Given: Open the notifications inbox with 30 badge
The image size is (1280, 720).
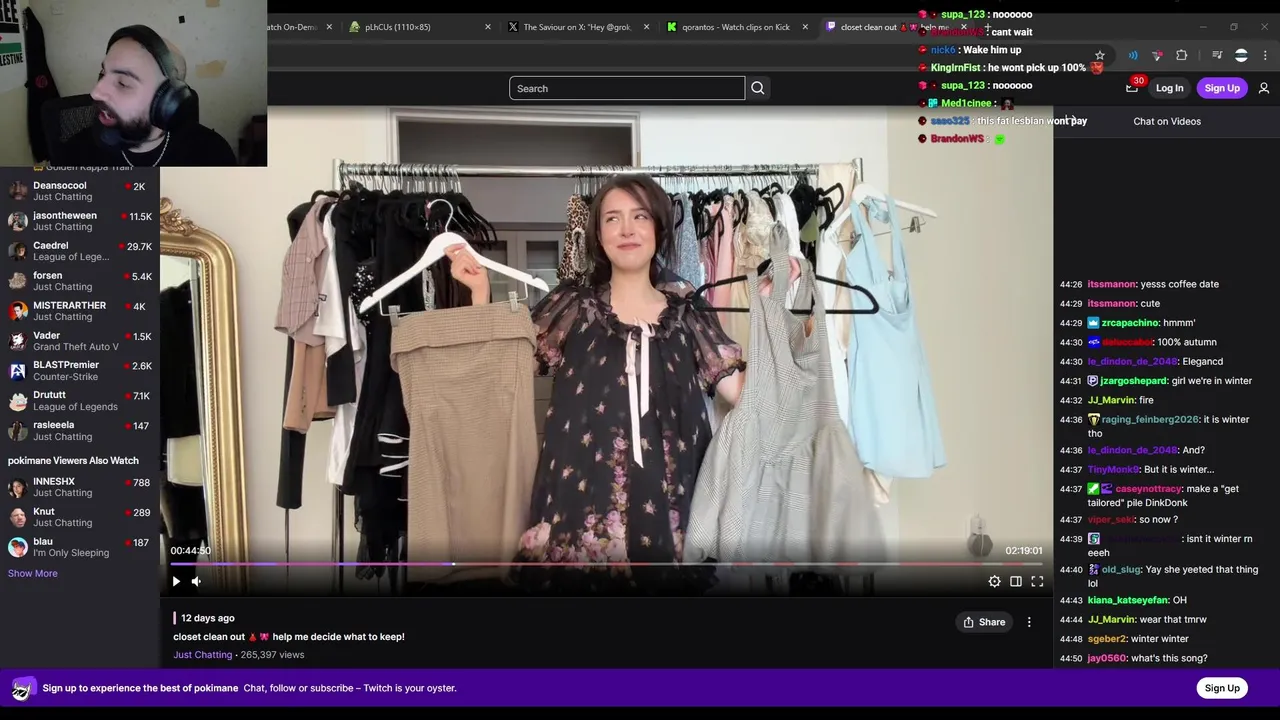Looking at the screenshot, I should [1132, 88].
